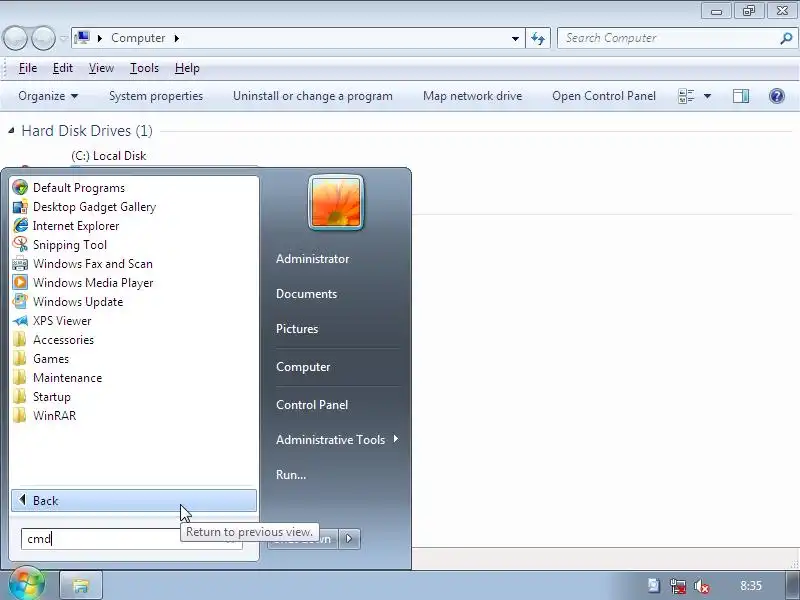This screenshot has height=600, width=800.
Task: Open Documents from the Start menu
Action: click(x=306, y=294)
